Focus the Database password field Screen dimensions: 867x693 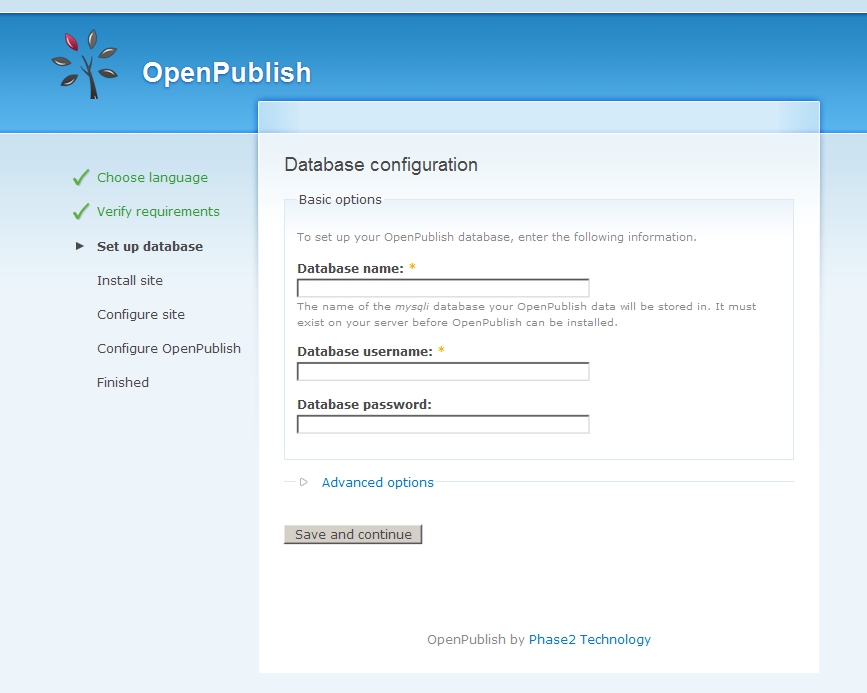click(x=443, y=424)
